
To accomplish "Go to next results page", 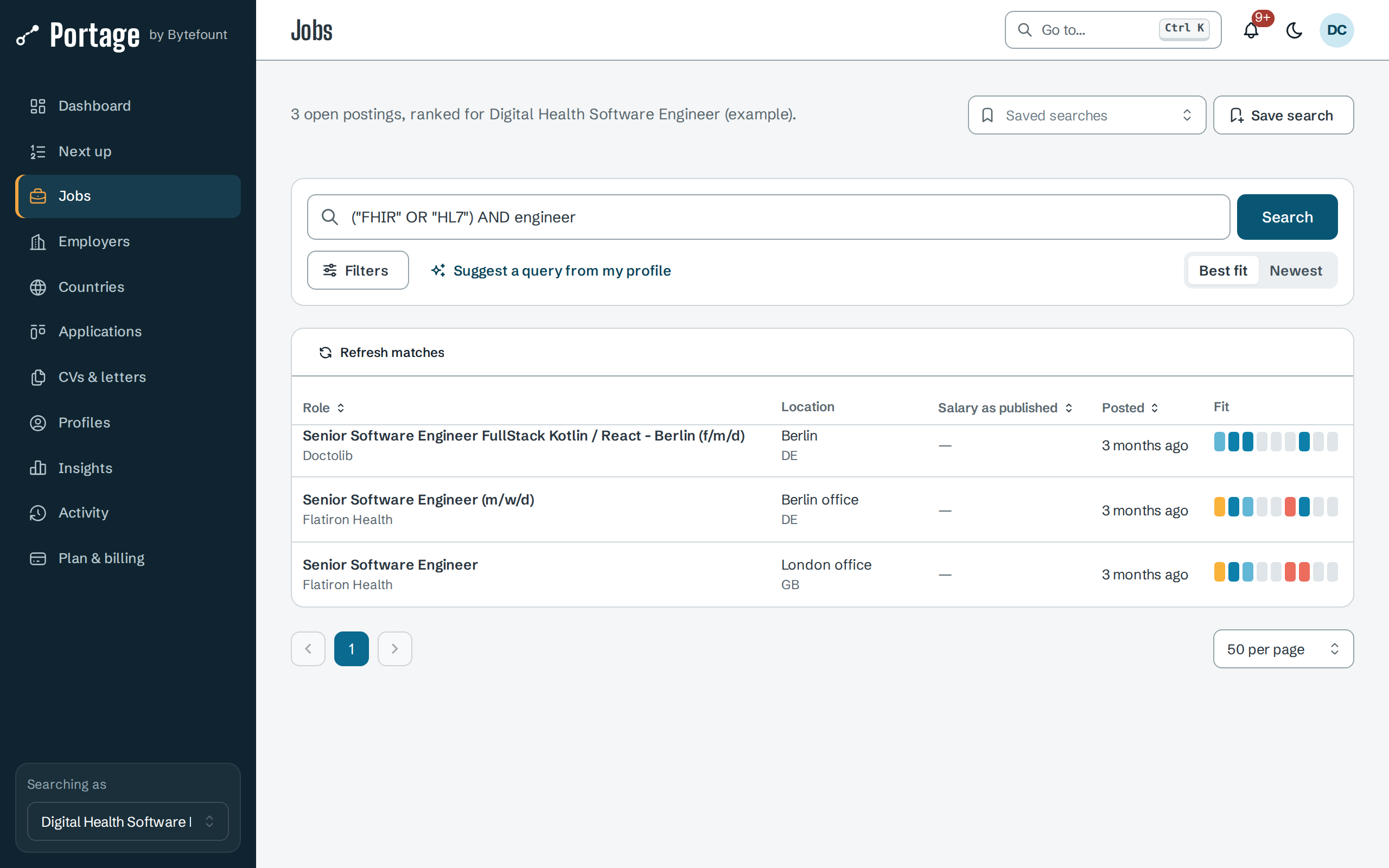I will pos(395,649).
